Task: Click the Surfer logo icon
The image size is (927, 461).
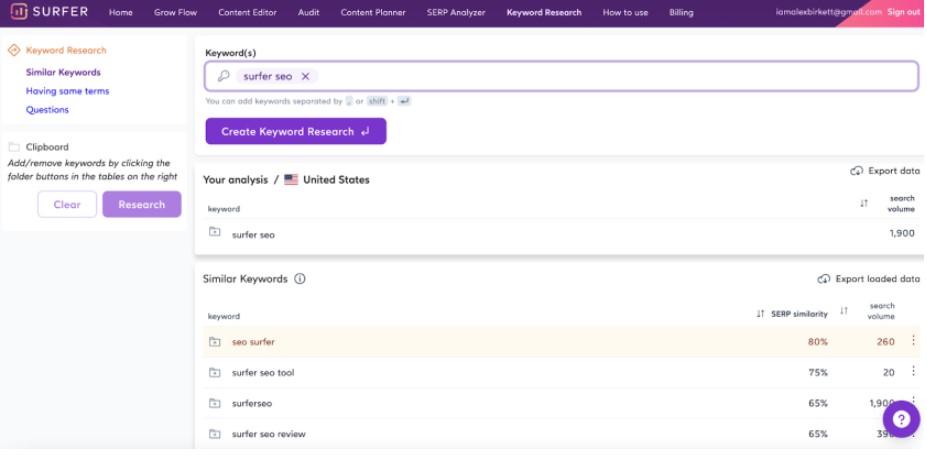Action: coord(18,11)
